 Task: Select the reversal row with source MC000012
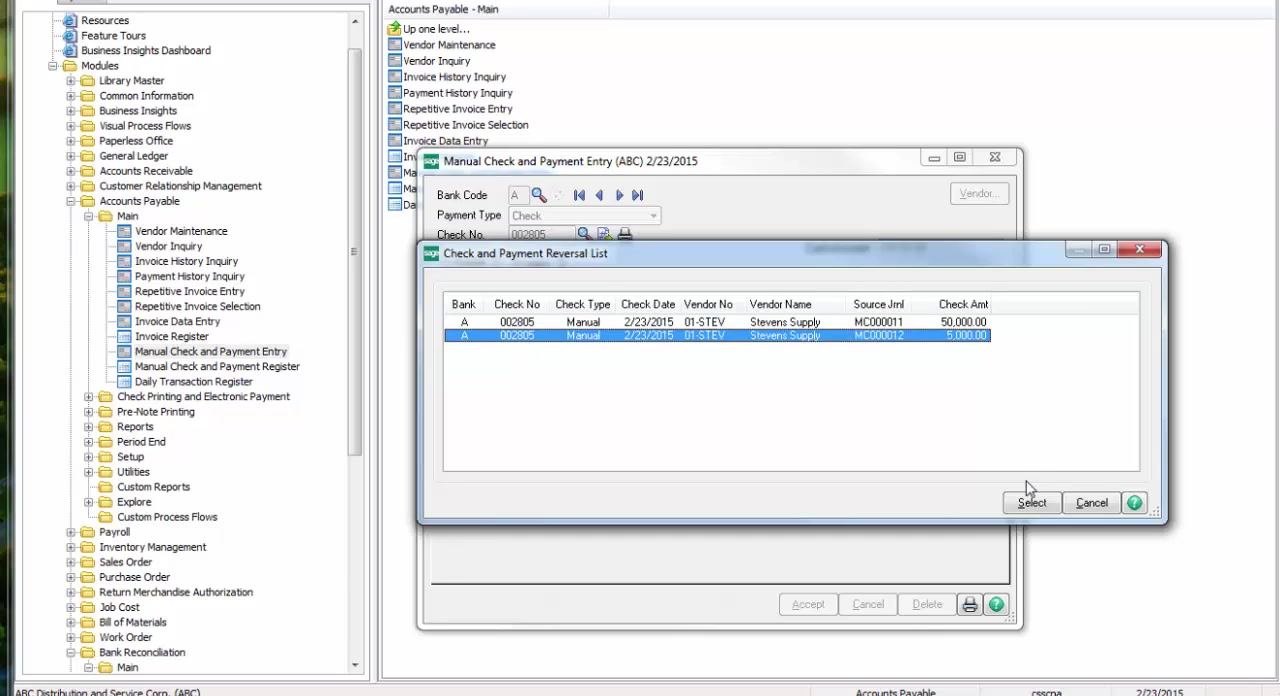point(716,336)
